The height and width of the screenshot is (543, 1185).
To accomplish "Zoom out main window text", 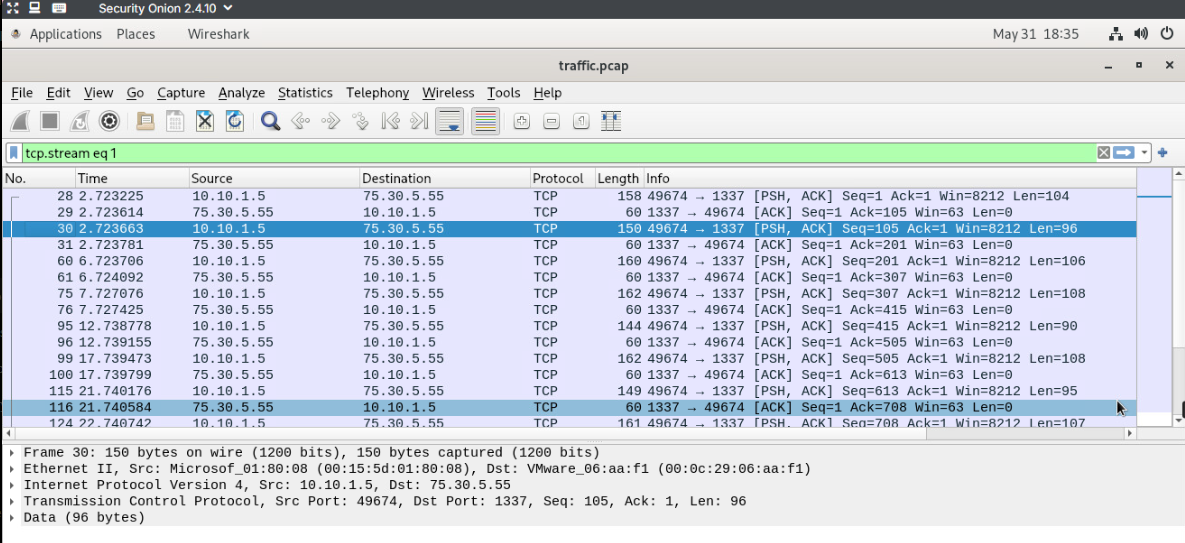I will [x=551, y=121].
